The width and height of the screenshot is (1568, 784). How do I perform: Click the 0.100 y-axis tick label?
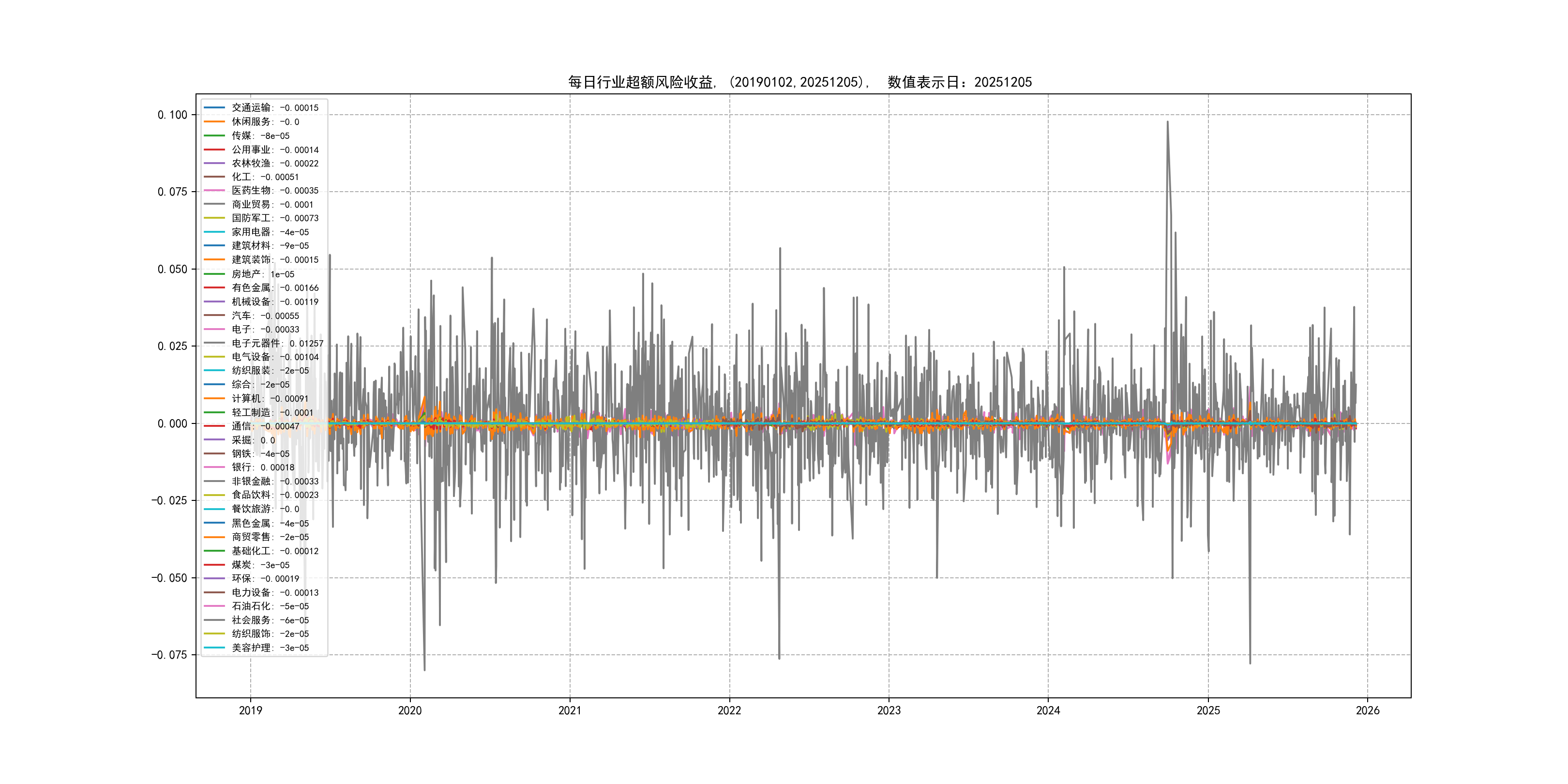(x=172, y=115)
